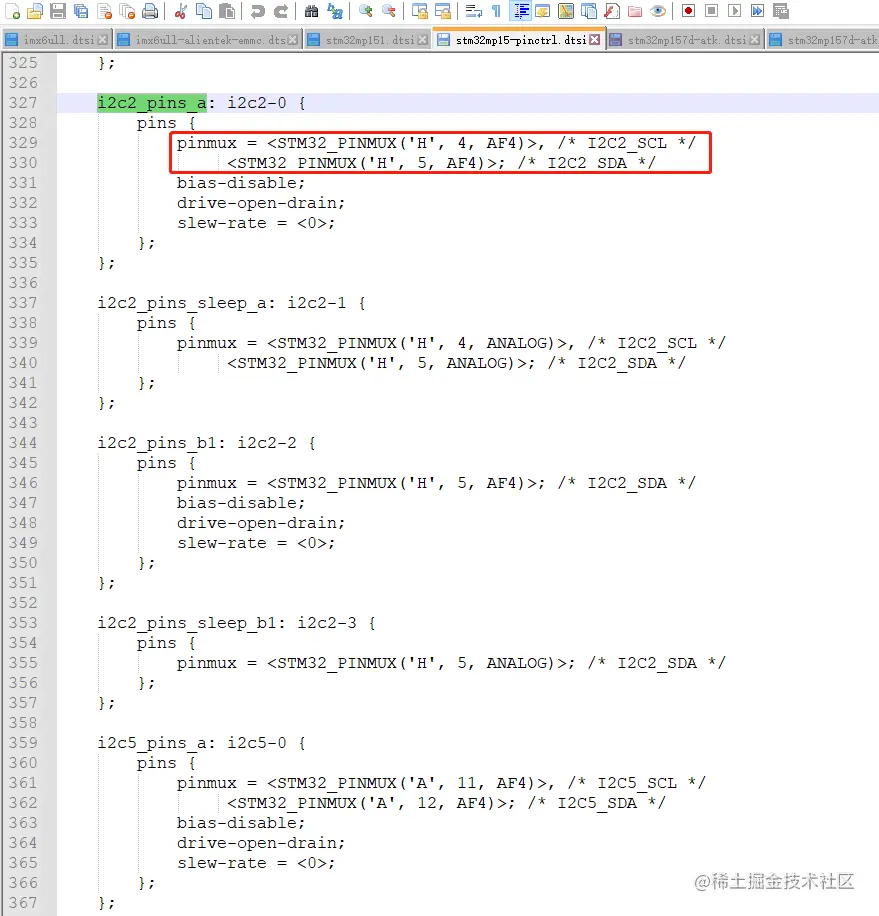879x916 pixels.
Task: Click the highlighted i2c2_pins_a label
Action: [x=152, y=103]
